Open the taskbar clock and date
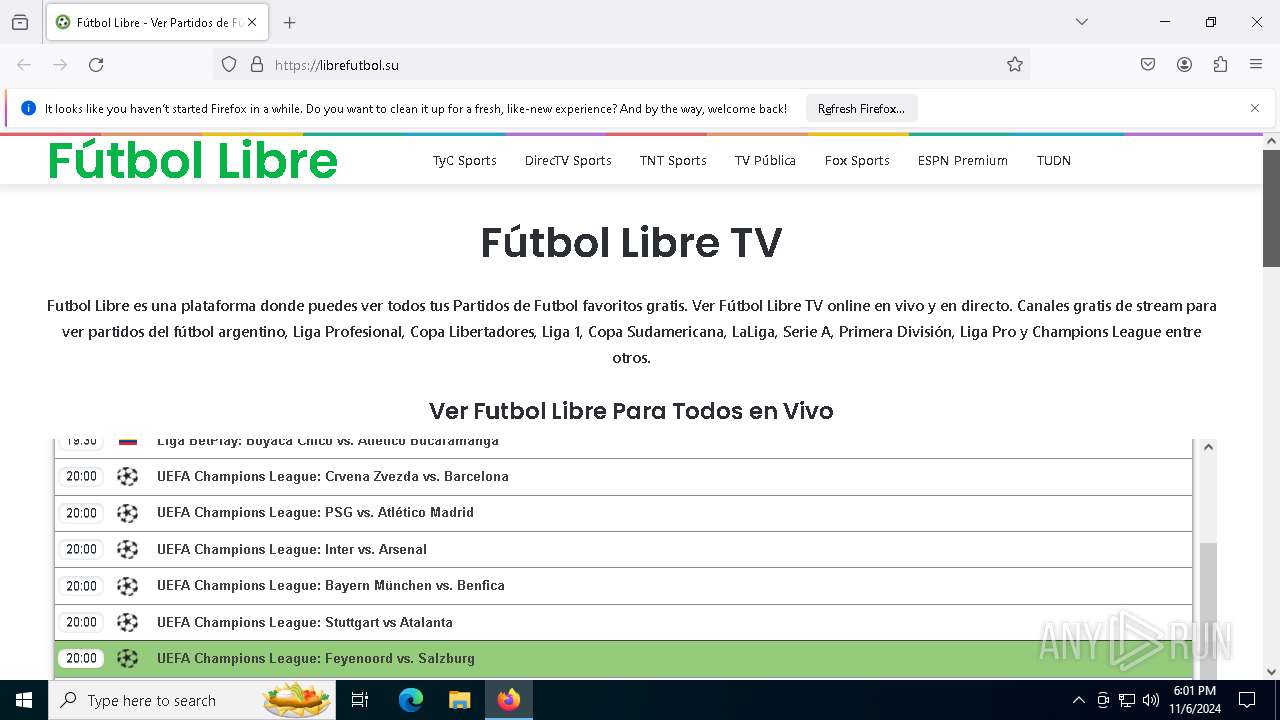The image size is (1280, 720). 1195,700
